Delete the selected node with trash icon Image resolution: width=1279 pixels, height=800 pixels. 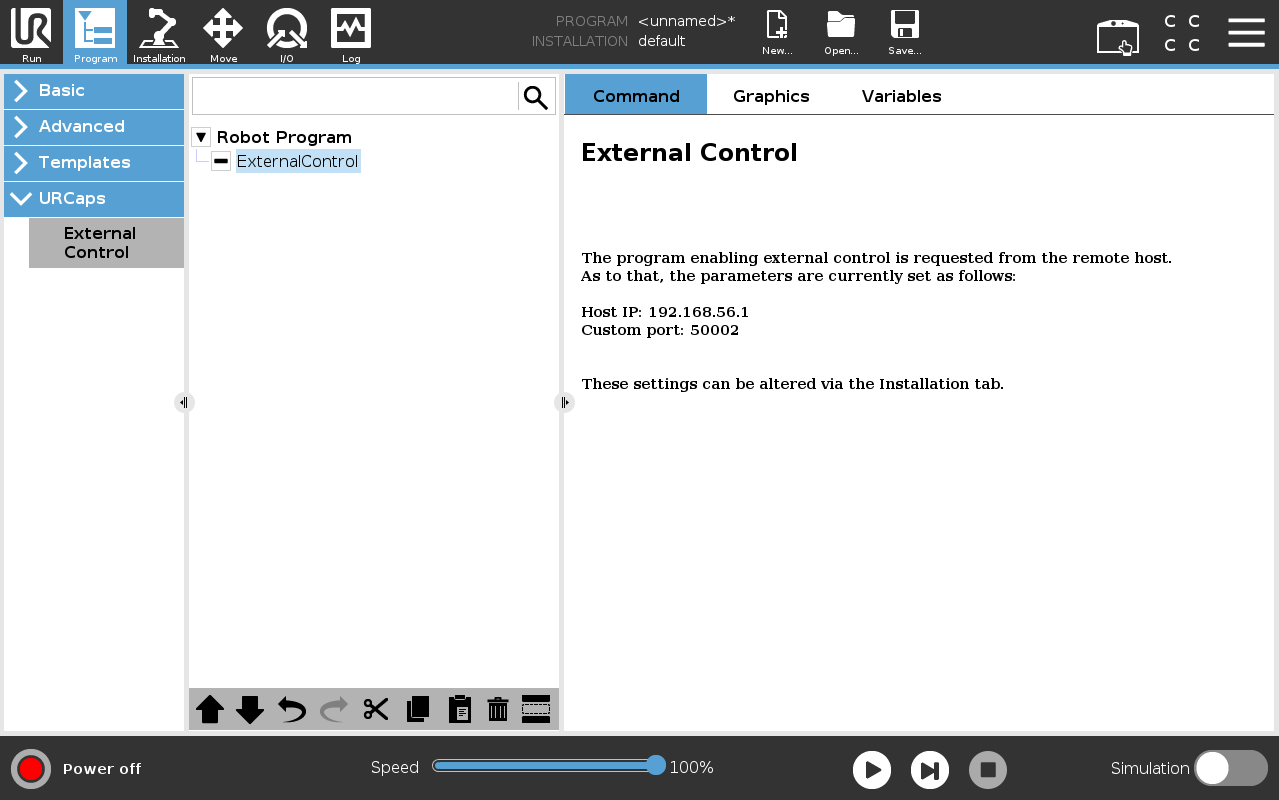point(498,709)
